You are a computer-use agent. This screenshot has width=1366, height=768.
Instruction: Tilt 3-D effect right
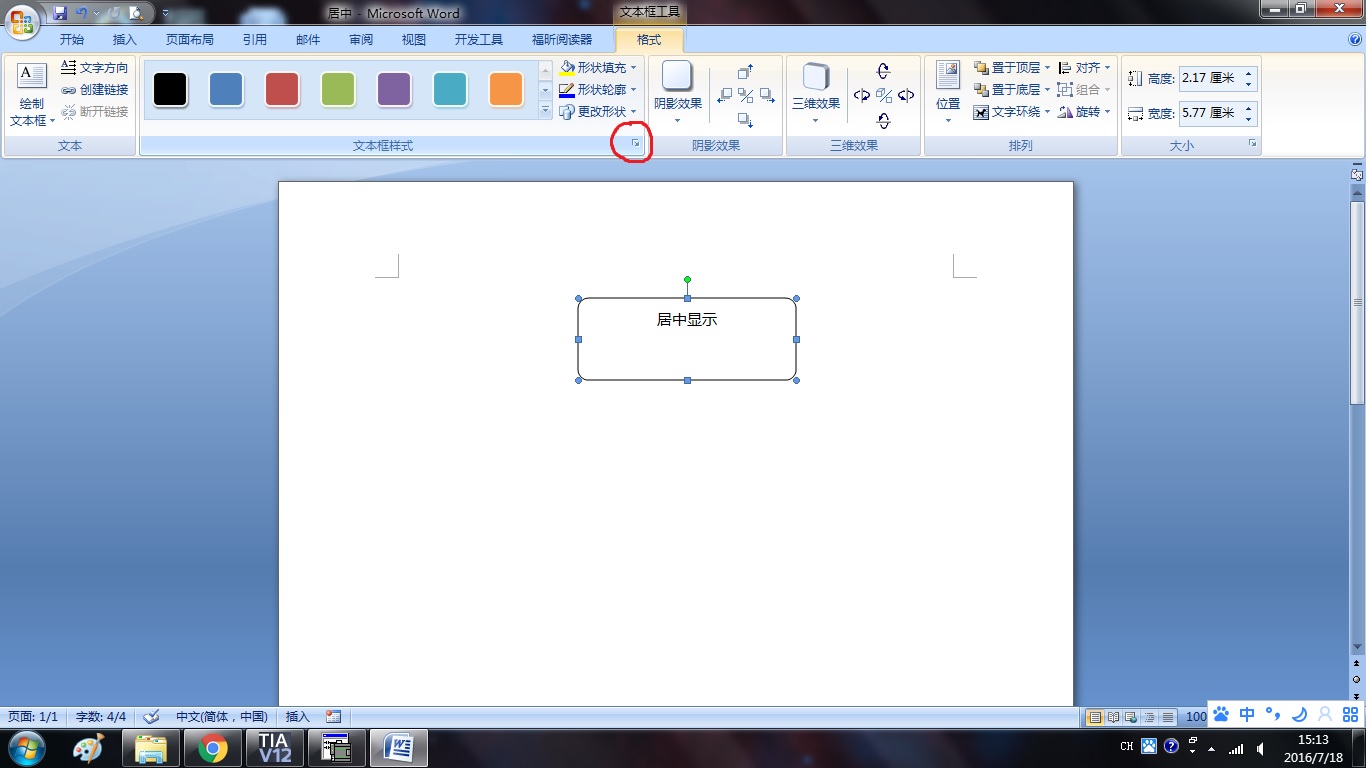coord(905,96)
